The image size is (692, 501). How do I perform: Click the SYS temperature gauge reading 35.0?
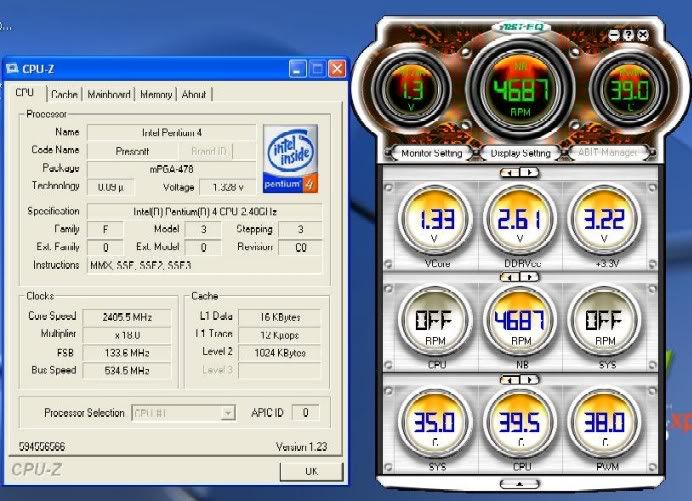click(x=435, y=424)
